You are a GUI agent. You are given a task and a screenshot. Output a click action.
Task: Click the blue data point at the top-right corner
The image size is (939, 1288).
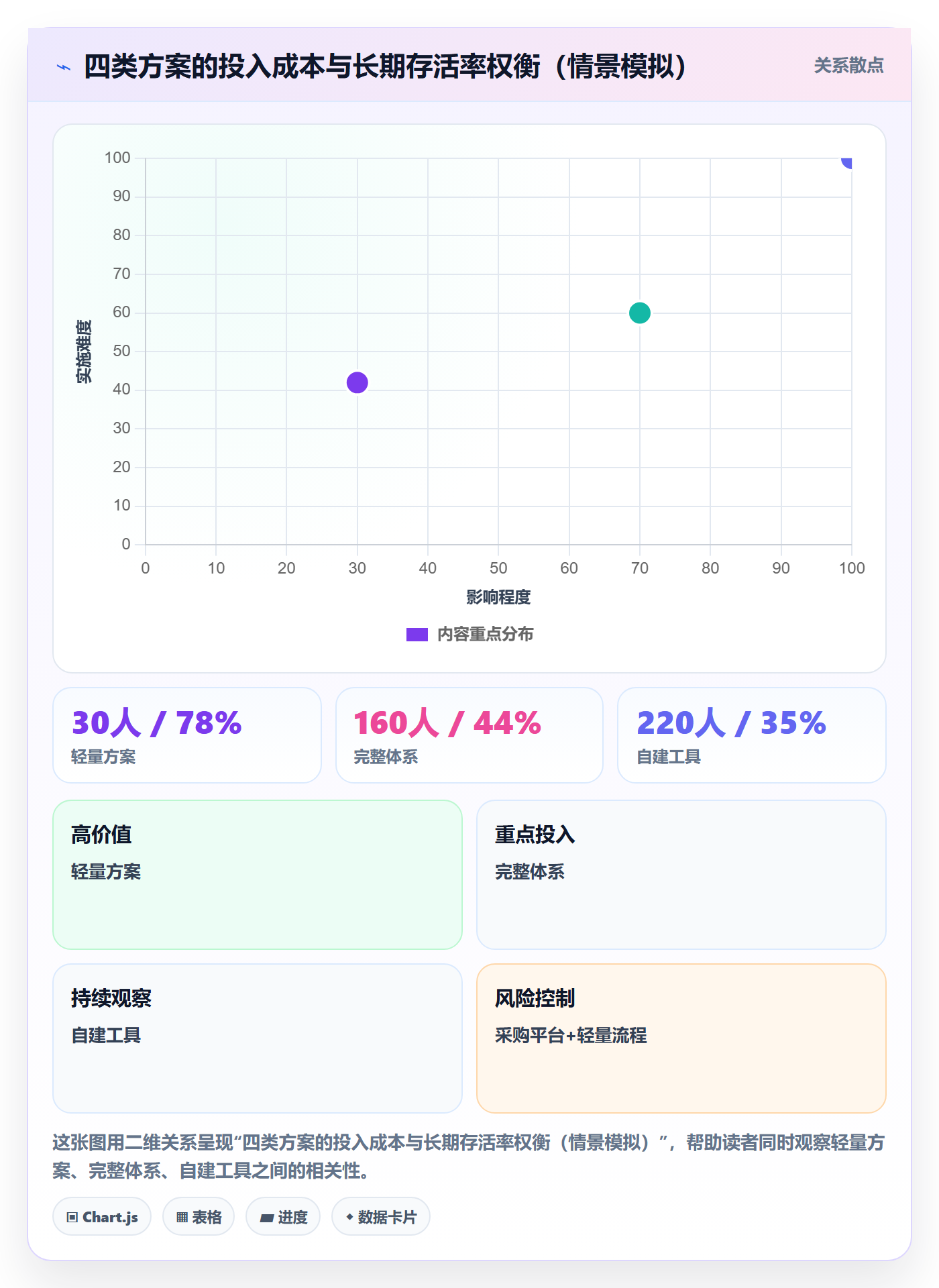pos(848,162)
